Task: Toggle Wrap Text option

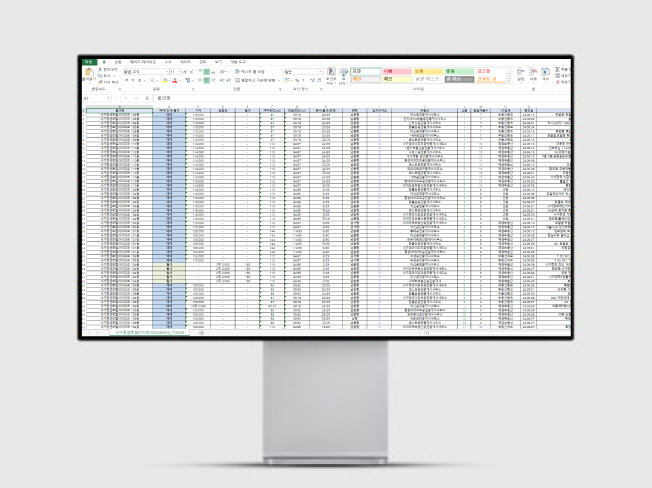Action: point(251,72)
